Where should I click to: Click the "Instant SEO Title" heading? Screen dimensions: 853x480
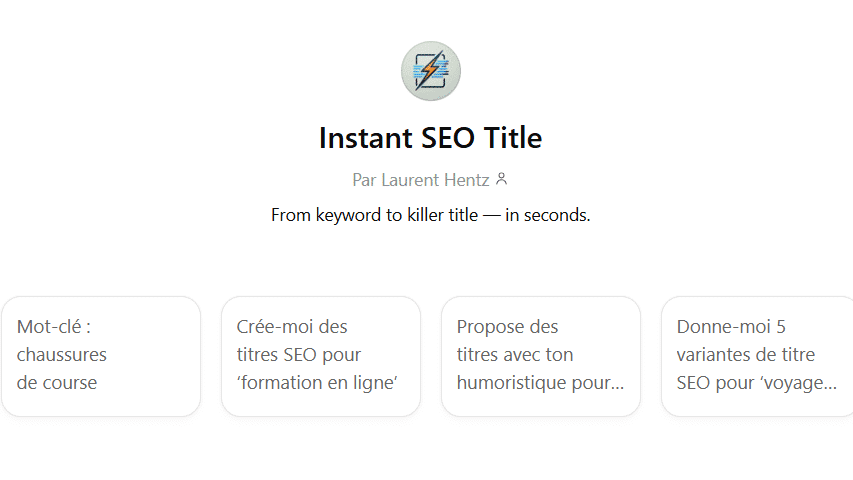(430, 138)
